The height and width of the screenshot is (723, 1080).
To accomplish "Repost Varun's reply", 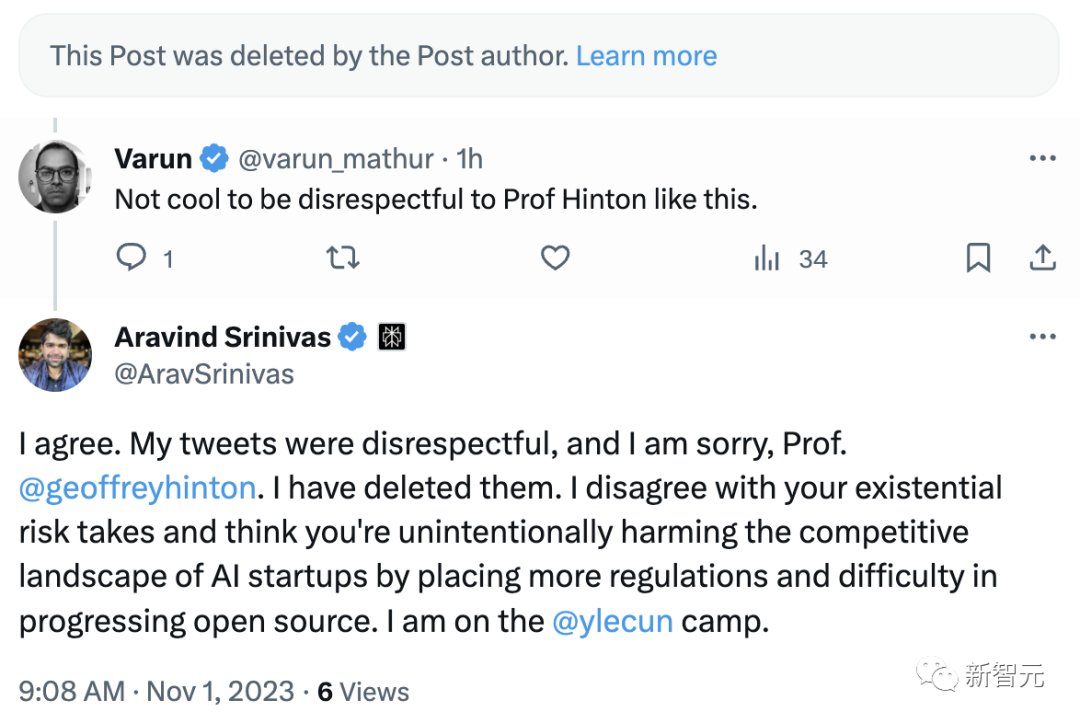I will pyautogui.click(x=343, y=259).
